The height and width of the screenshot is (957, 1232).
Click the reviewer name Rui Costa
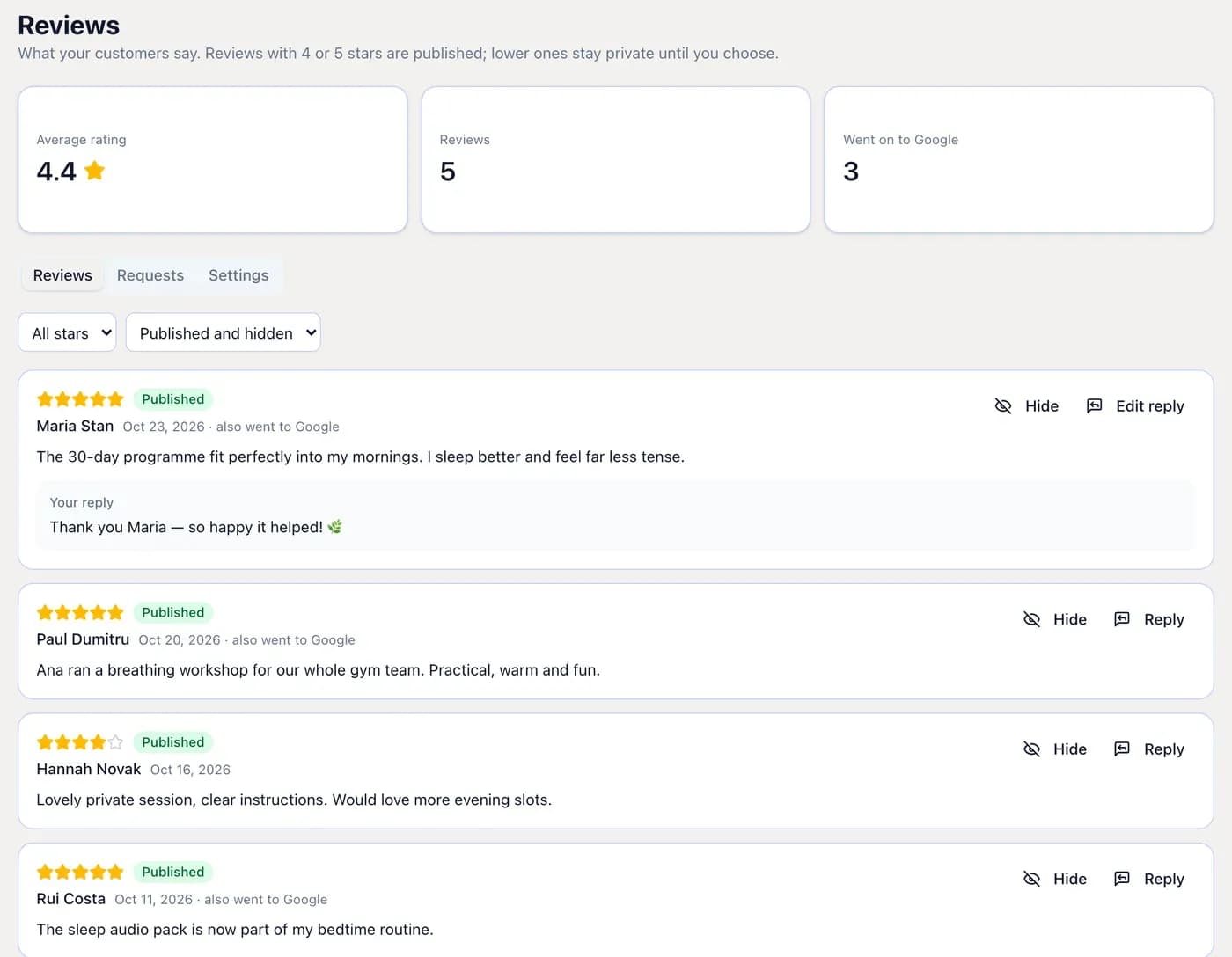click(71, 899)
